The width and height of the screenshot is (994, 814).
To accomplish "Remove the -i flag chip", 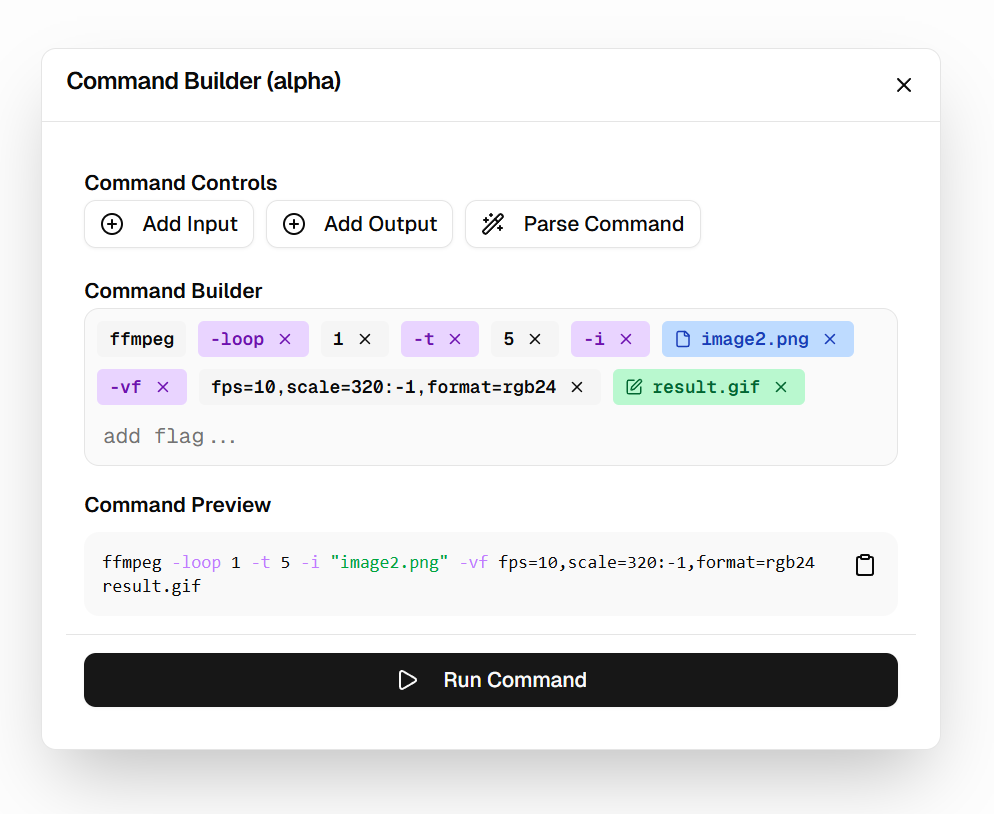I will [626, 340].
